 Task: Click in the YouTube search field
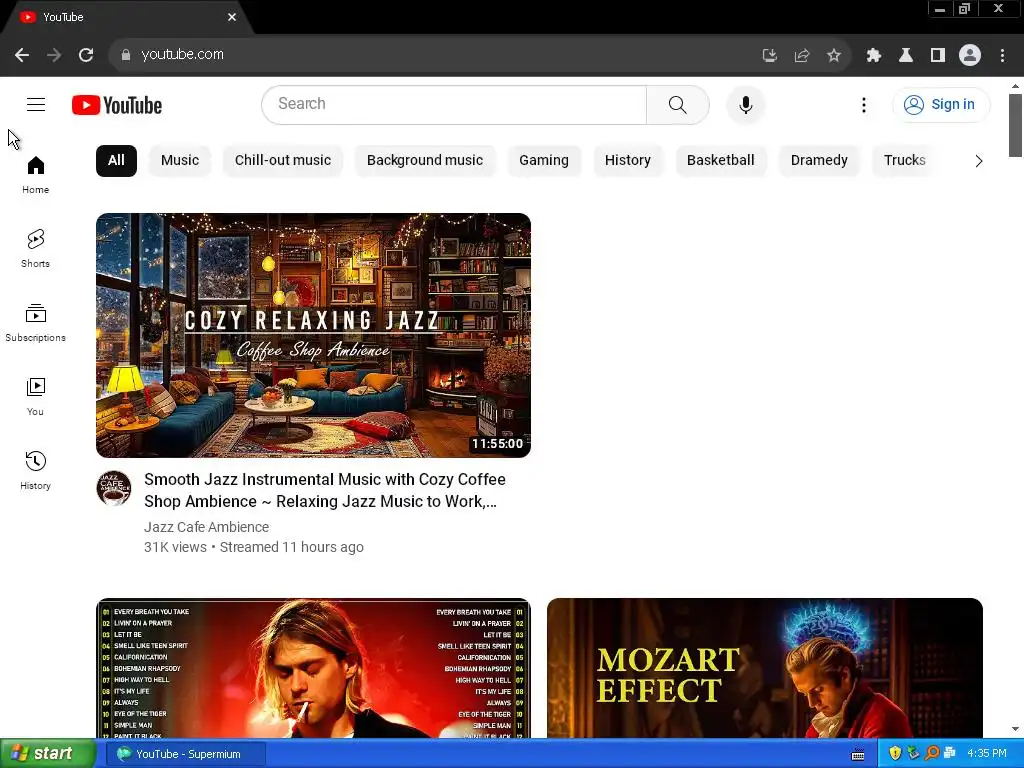point(454,104)
